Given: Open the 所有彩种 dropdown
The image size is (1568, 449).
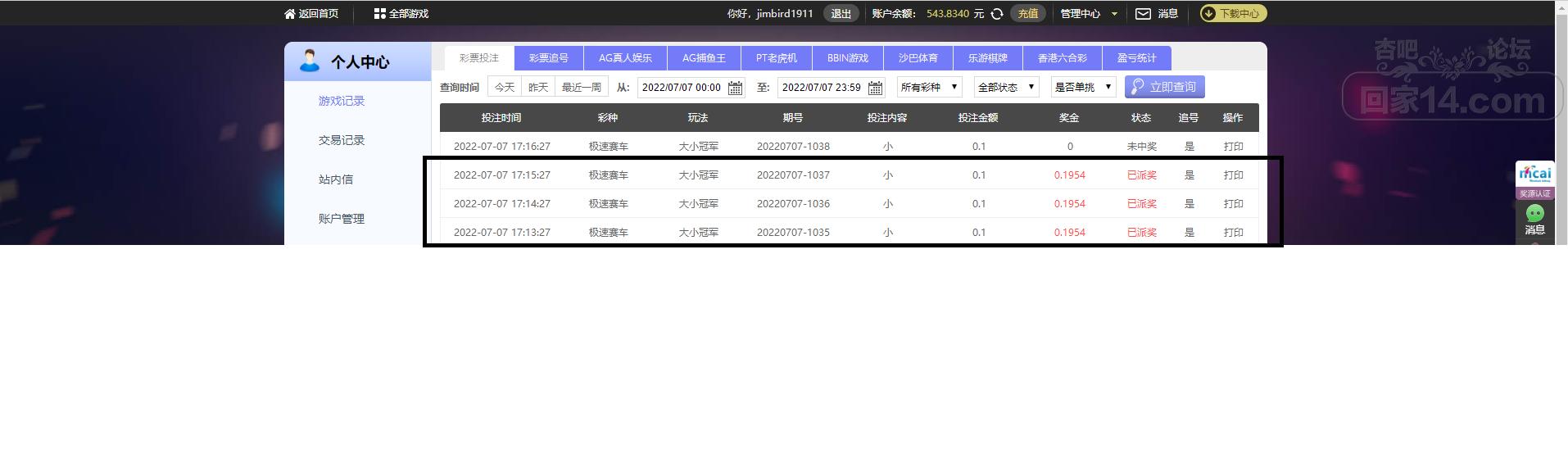Looking at the screenshot, I should (929, 87).
